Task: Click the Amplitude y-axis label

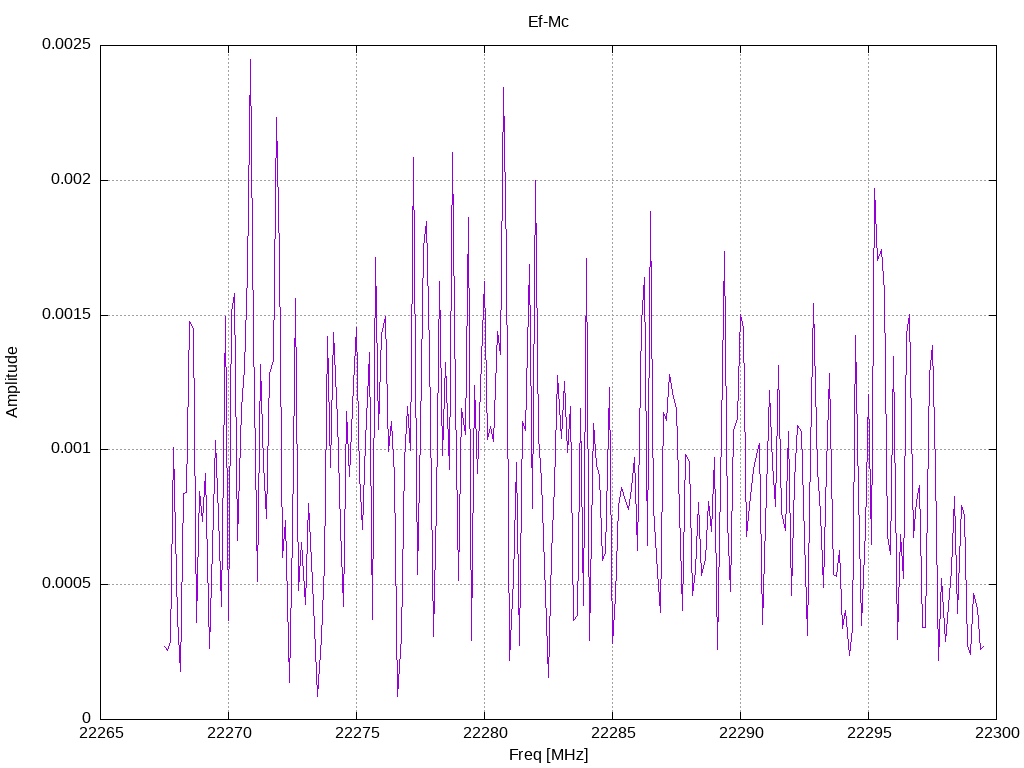Action: tap(12, 382)
